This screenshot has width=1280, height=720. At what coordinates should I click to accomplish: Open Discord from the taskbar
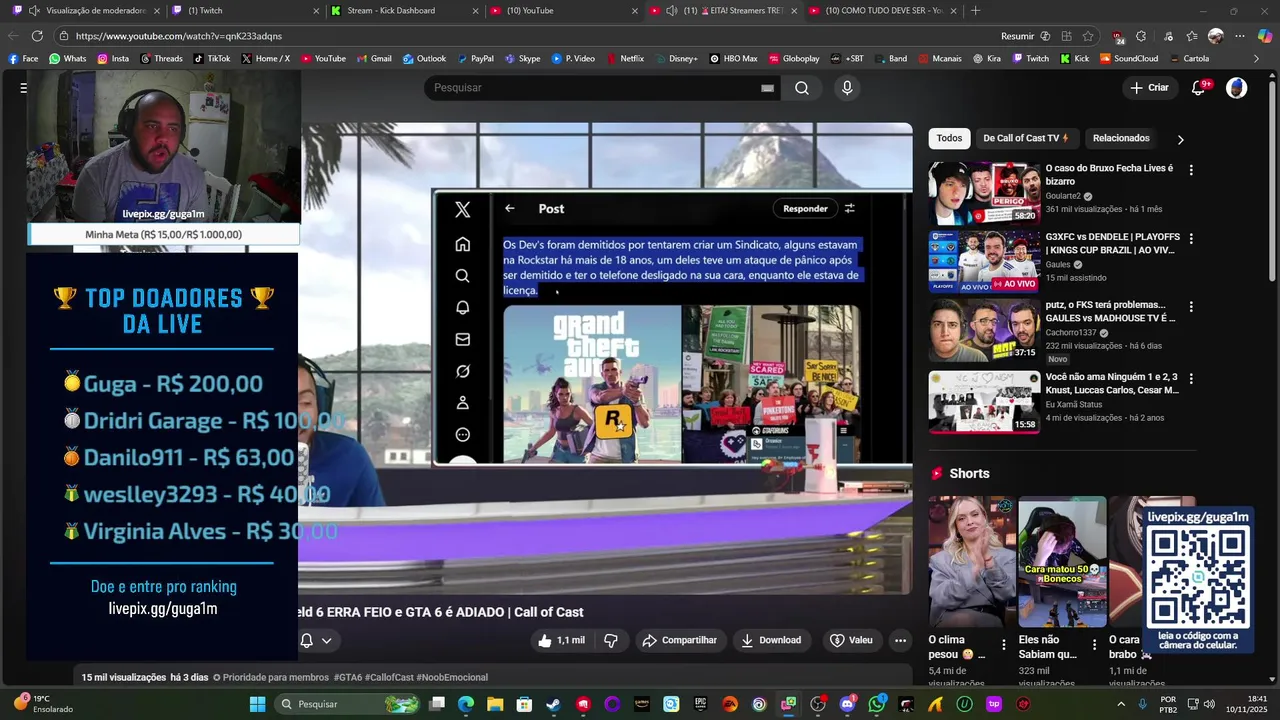coord(848,704)
